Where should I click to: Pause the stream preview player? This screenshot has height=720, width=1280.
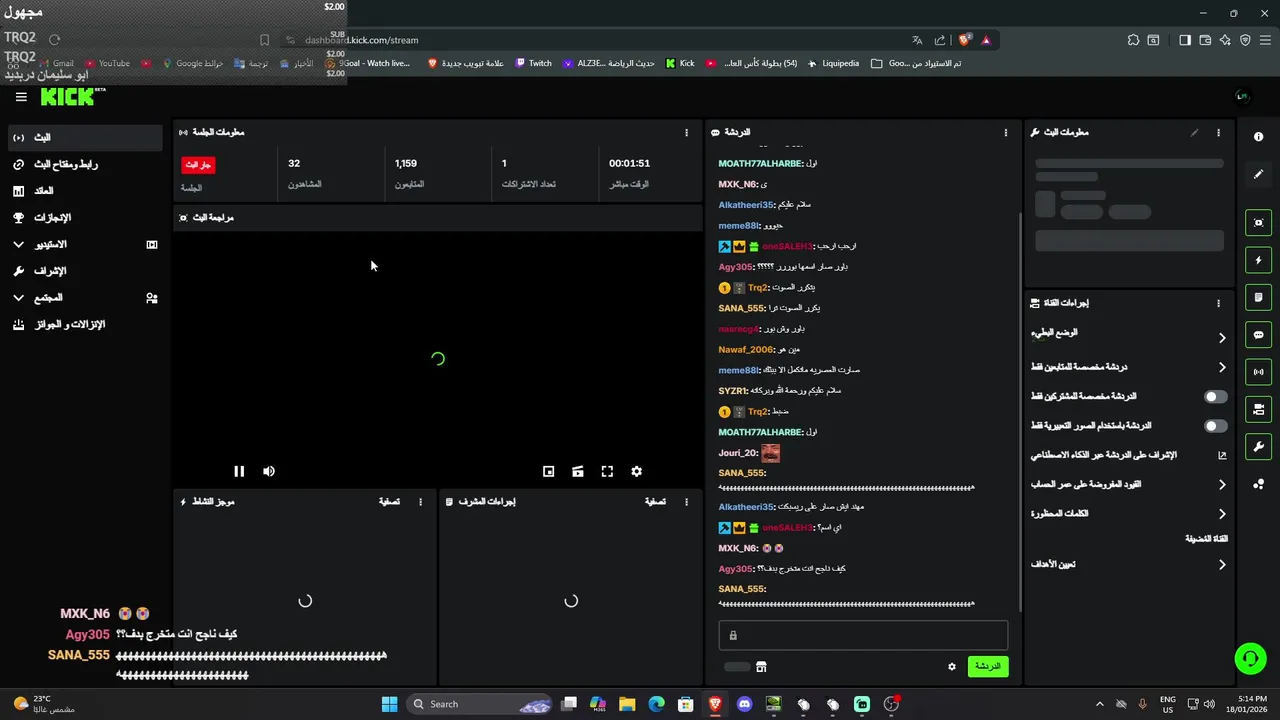click(239, 471)
